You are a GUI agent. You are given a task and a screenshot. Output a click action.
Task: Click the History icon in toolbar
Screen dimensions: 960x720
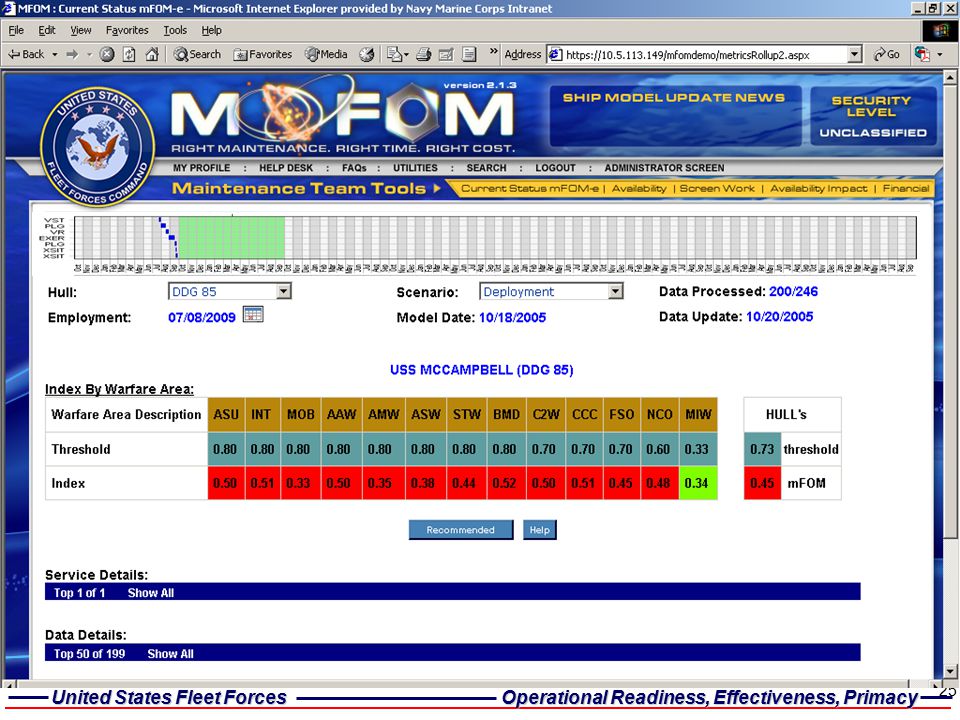367,54
